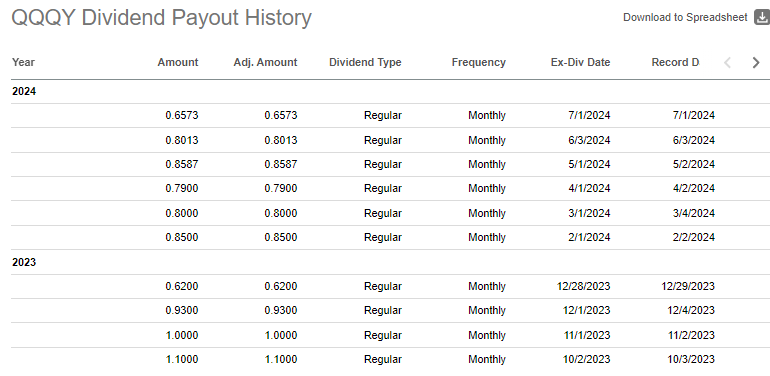
Task: Click the 12/28/2023 ex-div date
Action: coord(583,286)
